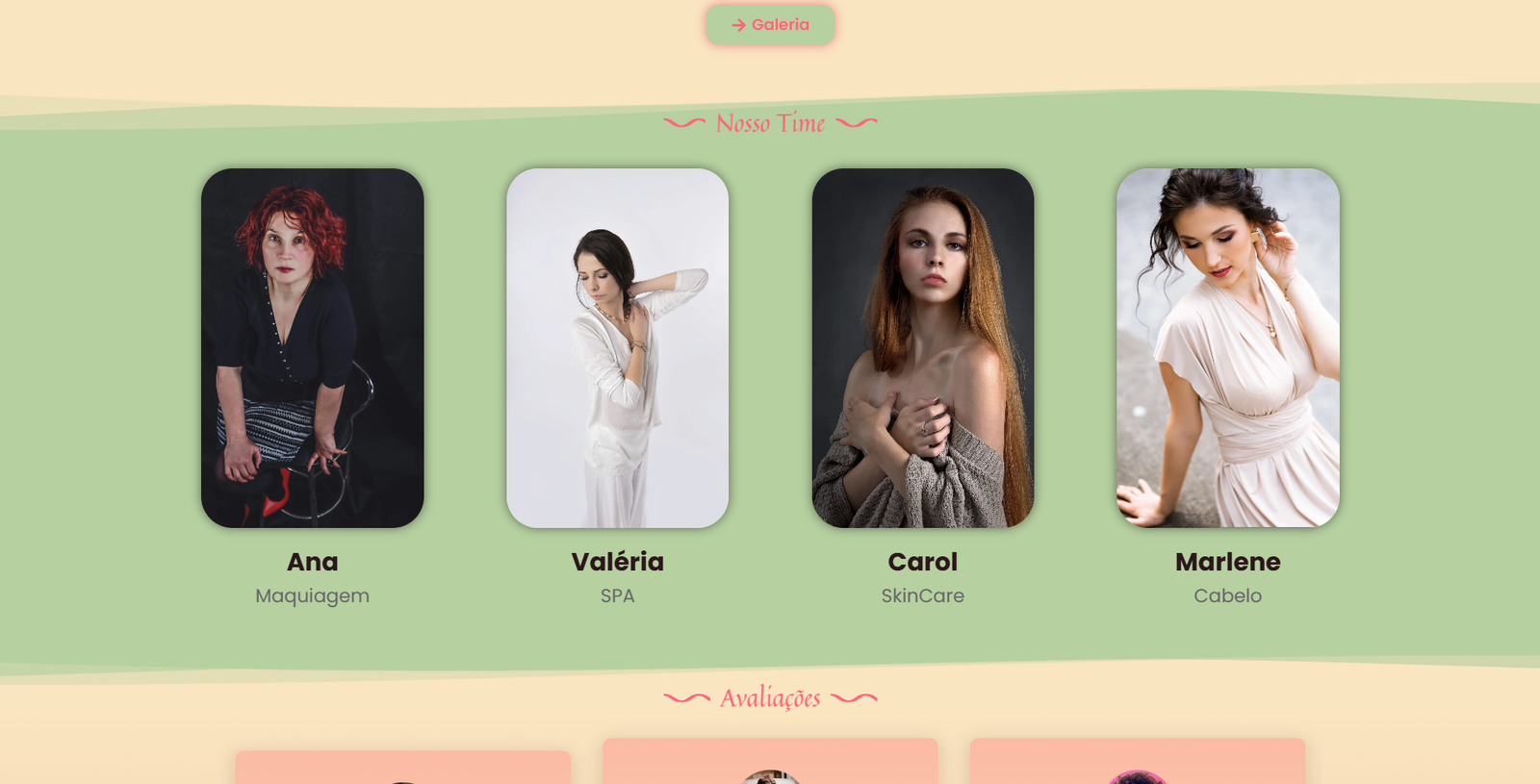Click the SPA role label
Viewport: 1540px width, 784px height.
tap(618, 595)
